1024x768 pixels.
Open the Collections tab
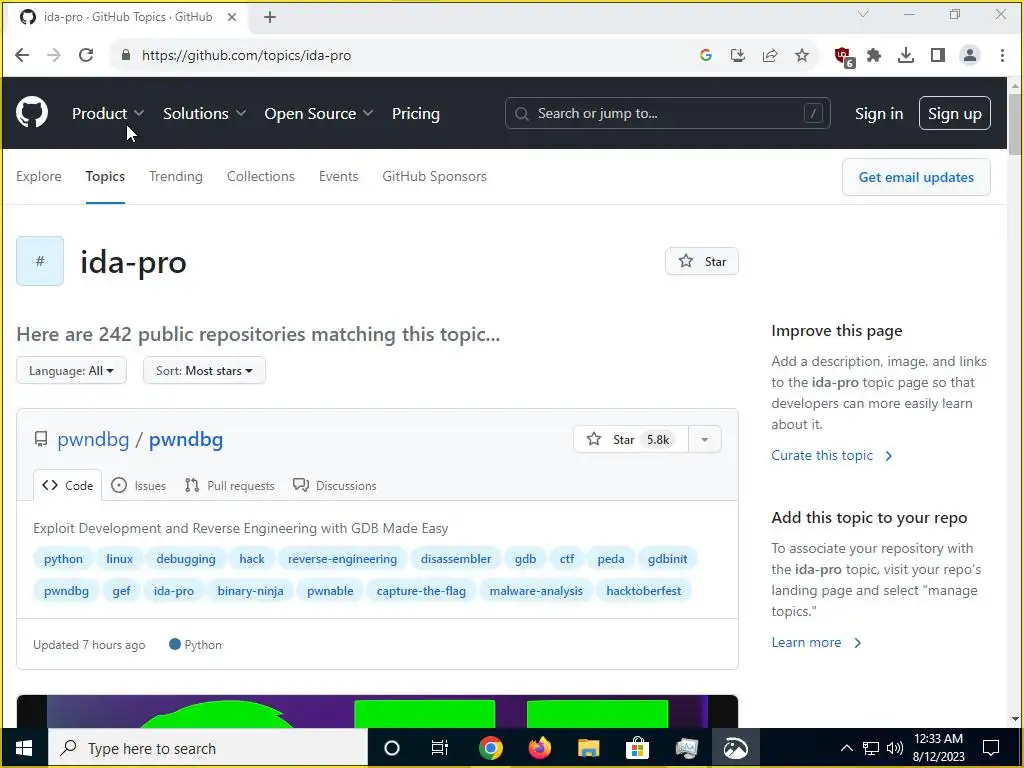pos(261,176)
